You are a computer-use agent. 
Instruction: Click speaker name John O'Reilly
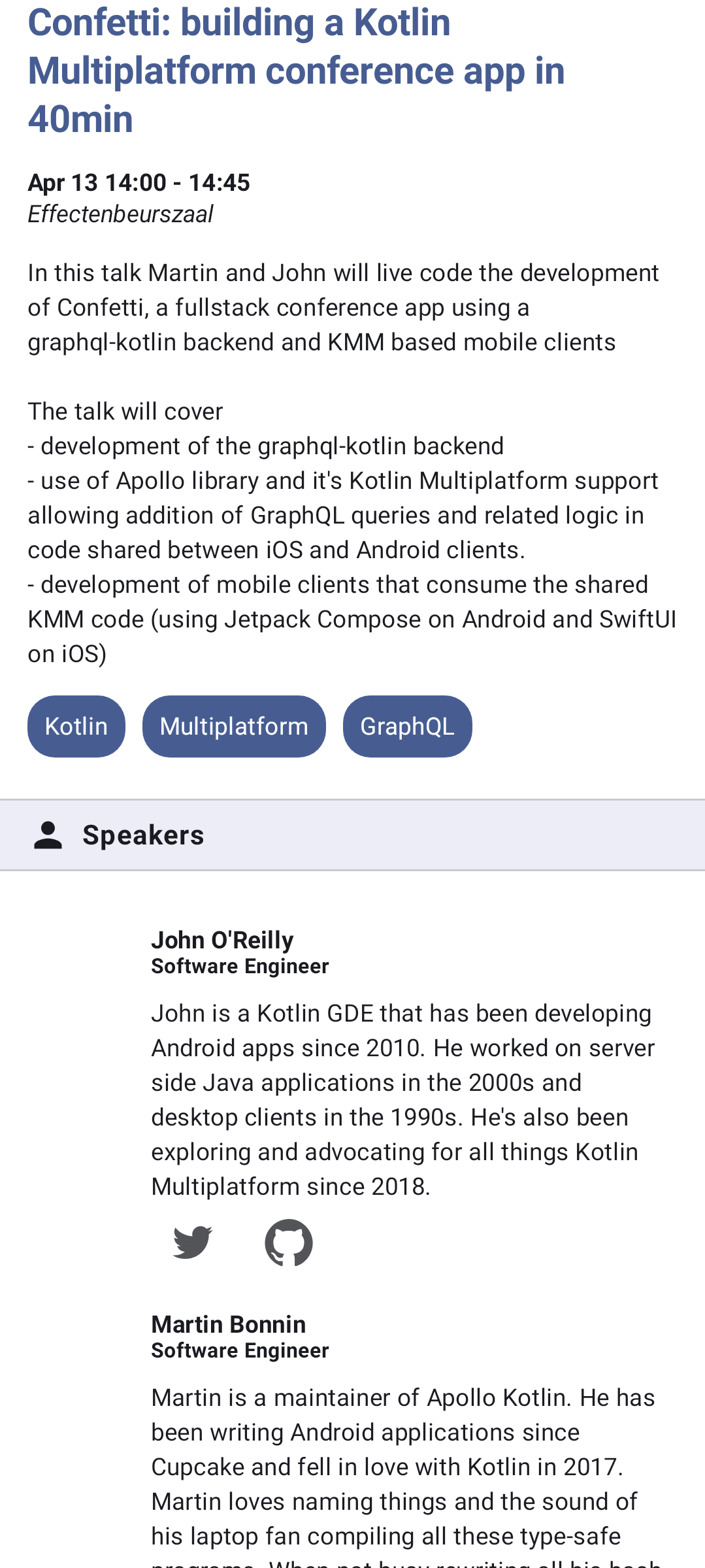coord(222,940)
